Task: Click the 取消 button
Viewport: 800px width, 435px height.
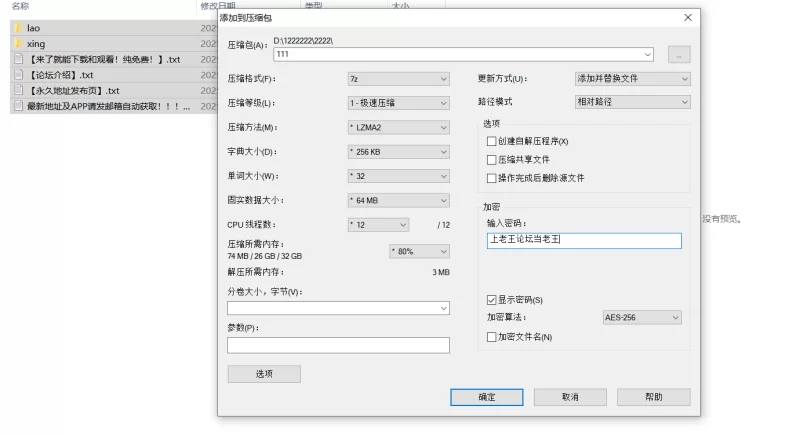Action: click(570, 397)
